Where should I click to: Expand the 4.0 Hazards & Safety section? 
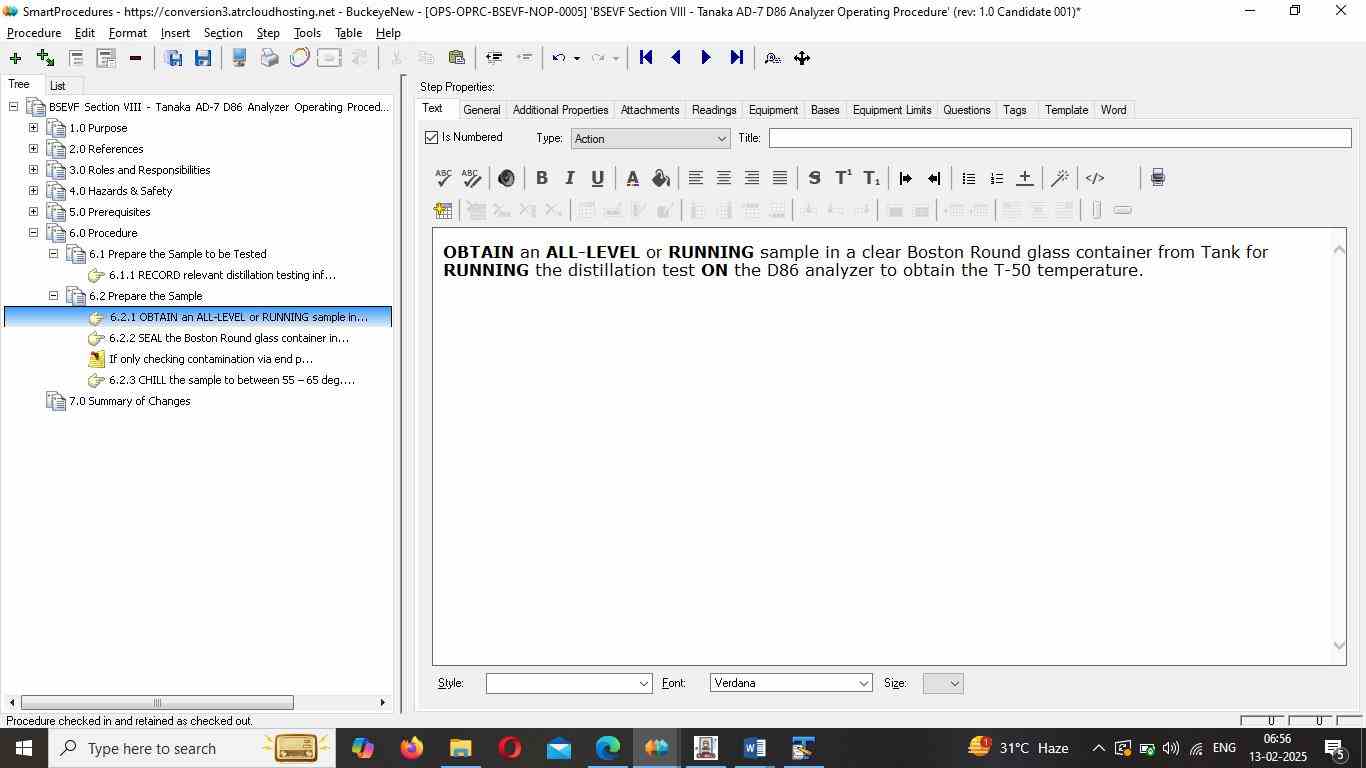click(x=33, y=191)
